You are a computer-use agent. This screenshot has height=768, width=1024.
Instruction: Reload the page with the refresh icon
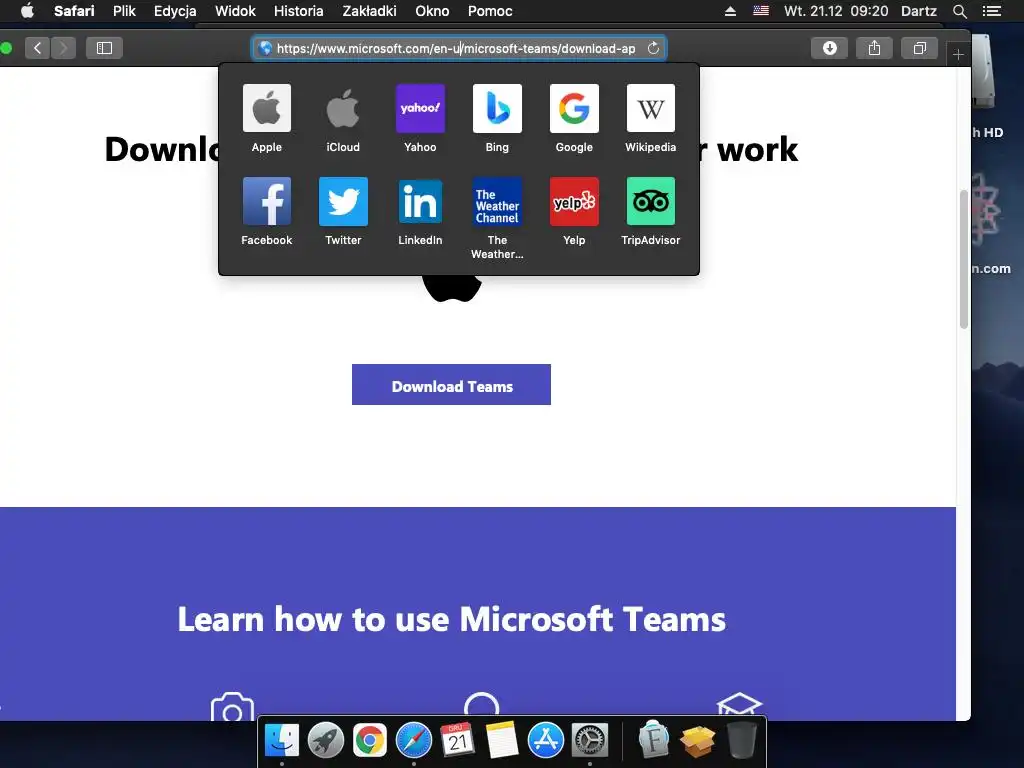pyautogui.click(x=653, y=48)
